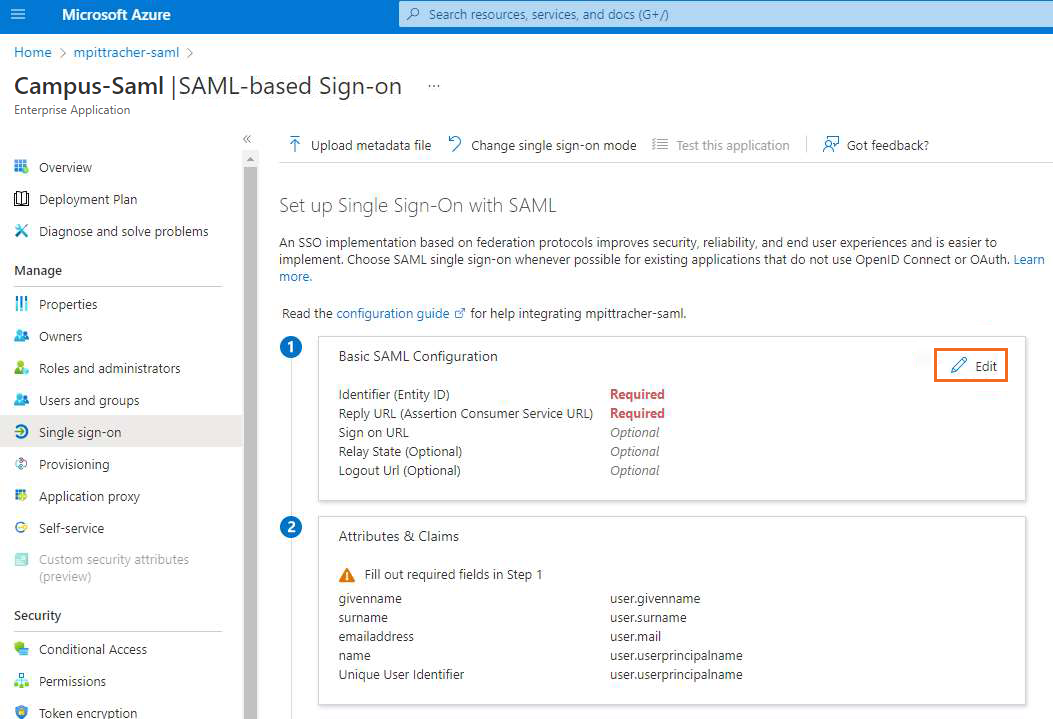Click the Unique User Identifier row

[541, 674]
